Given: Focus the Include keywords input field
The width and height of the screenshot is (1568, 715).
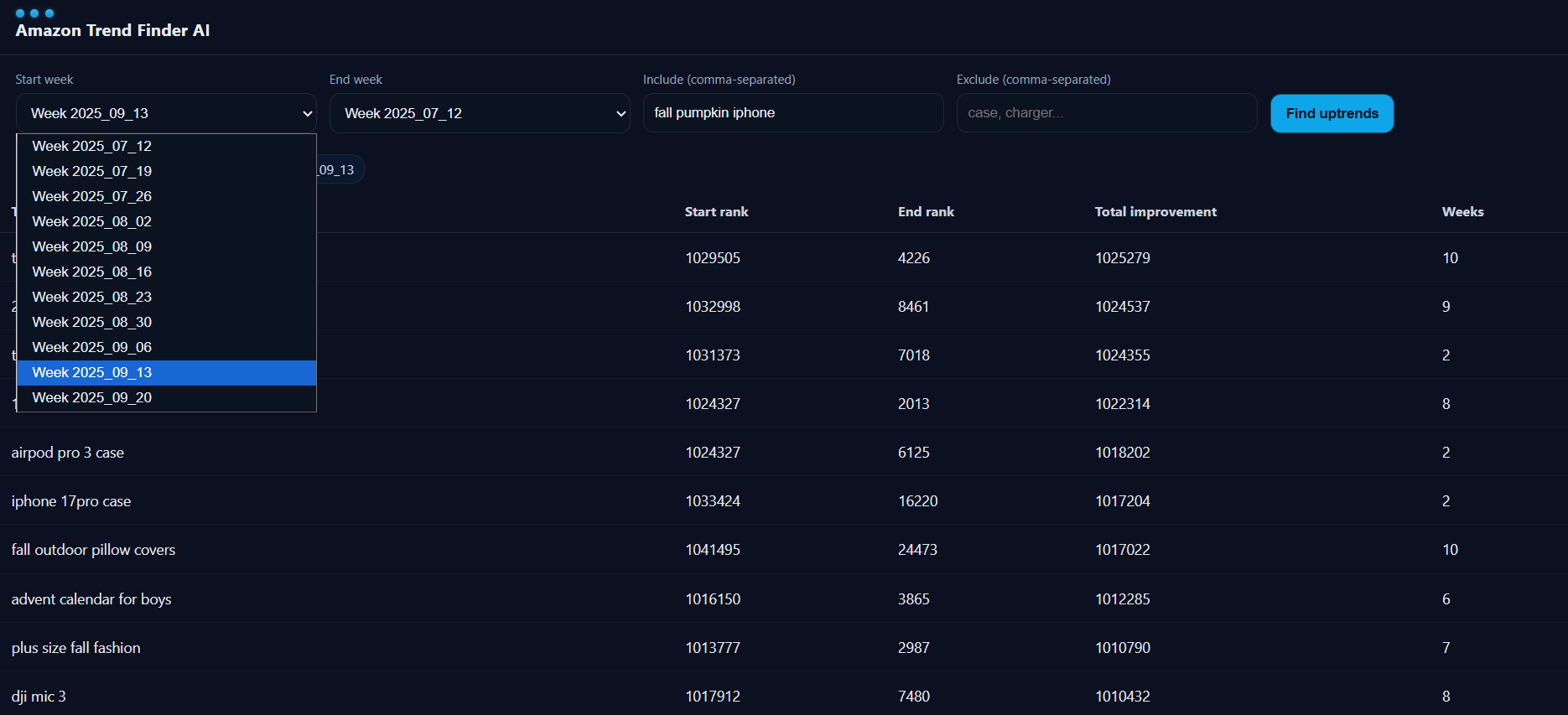Looking at the screenshot, I should (792, 113).
